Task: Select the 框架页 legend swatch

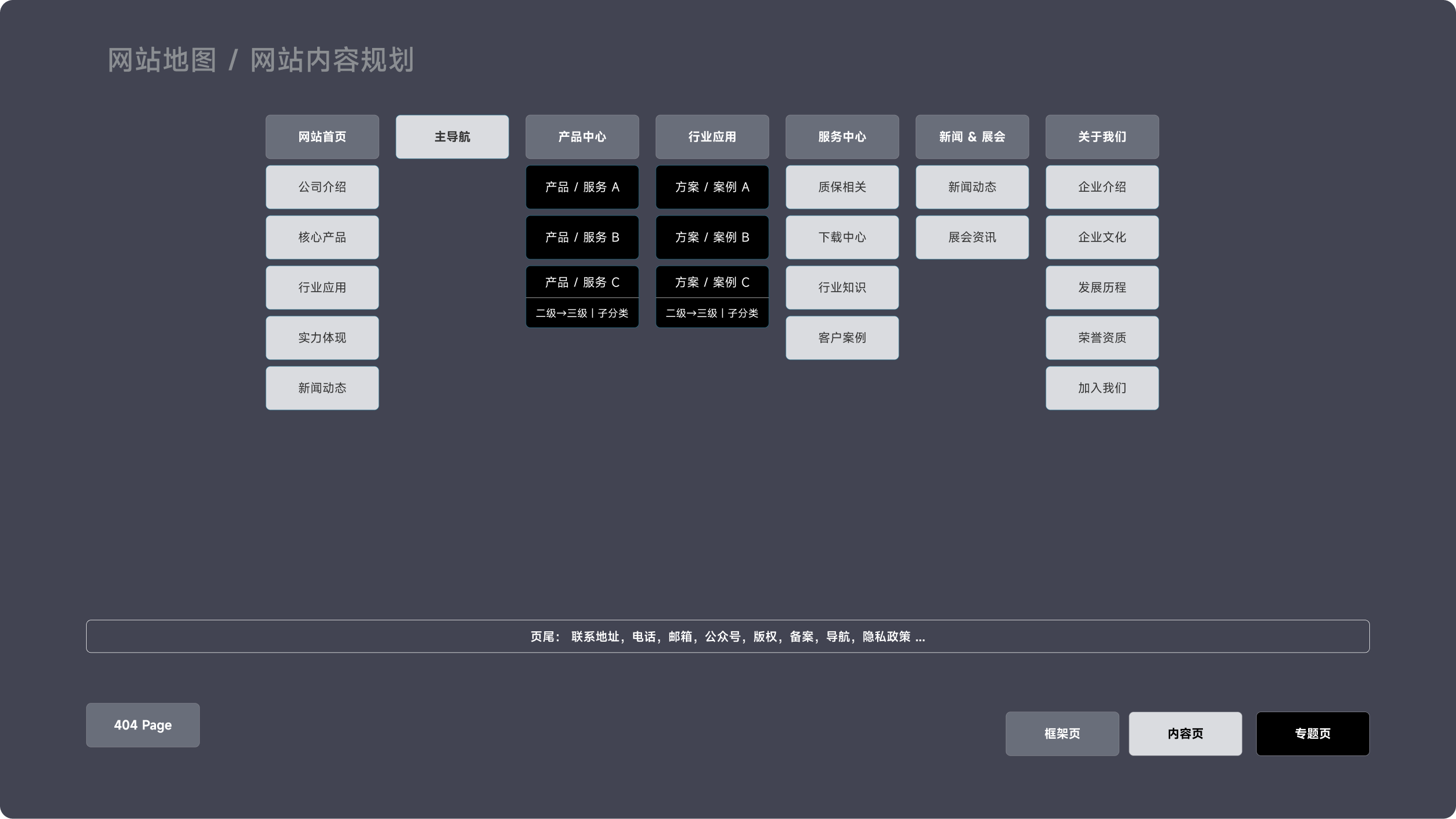Action: [x=1062, y=734]
